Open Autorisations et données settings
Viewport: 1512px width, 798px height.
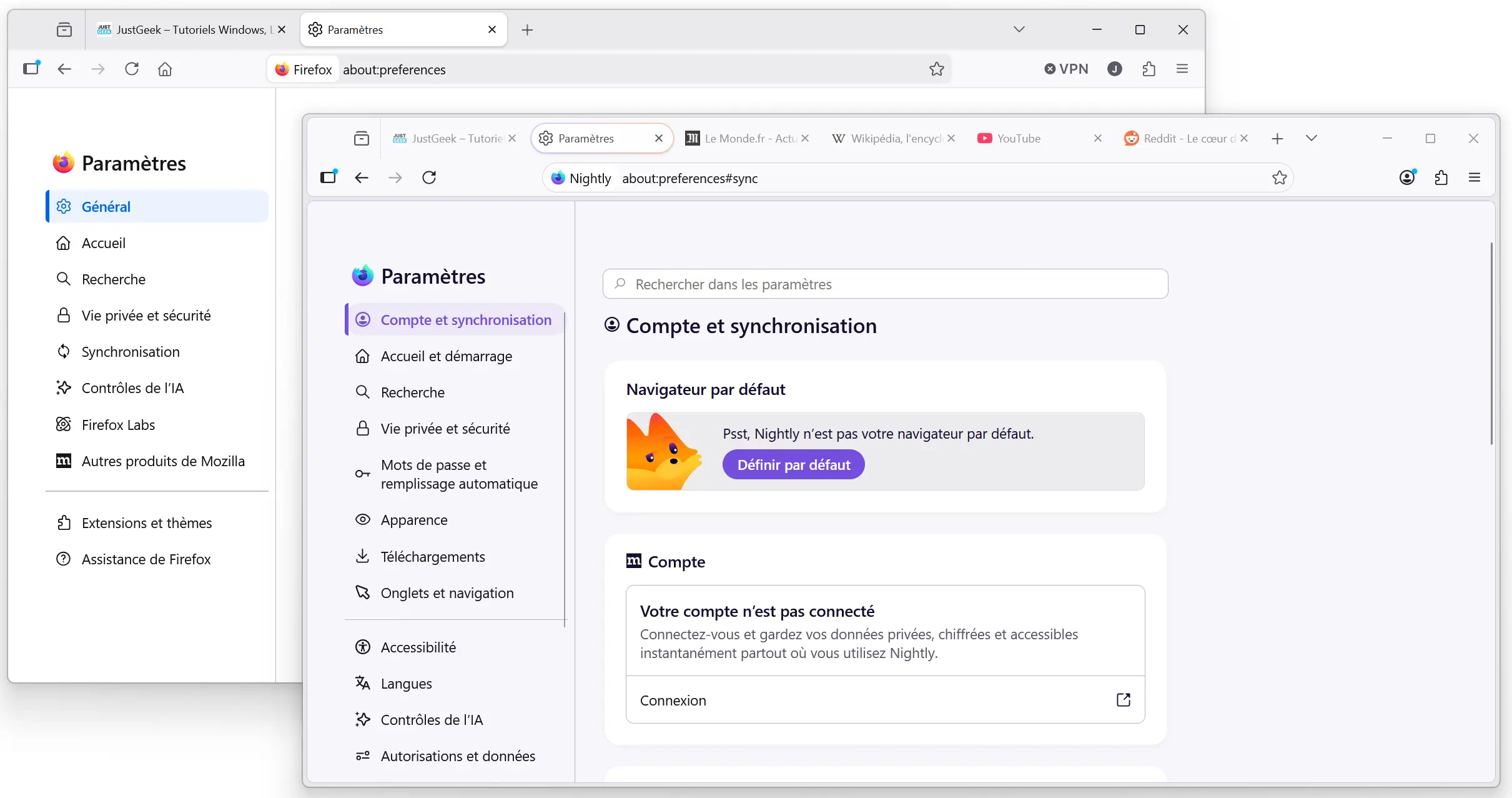(455, 756)
